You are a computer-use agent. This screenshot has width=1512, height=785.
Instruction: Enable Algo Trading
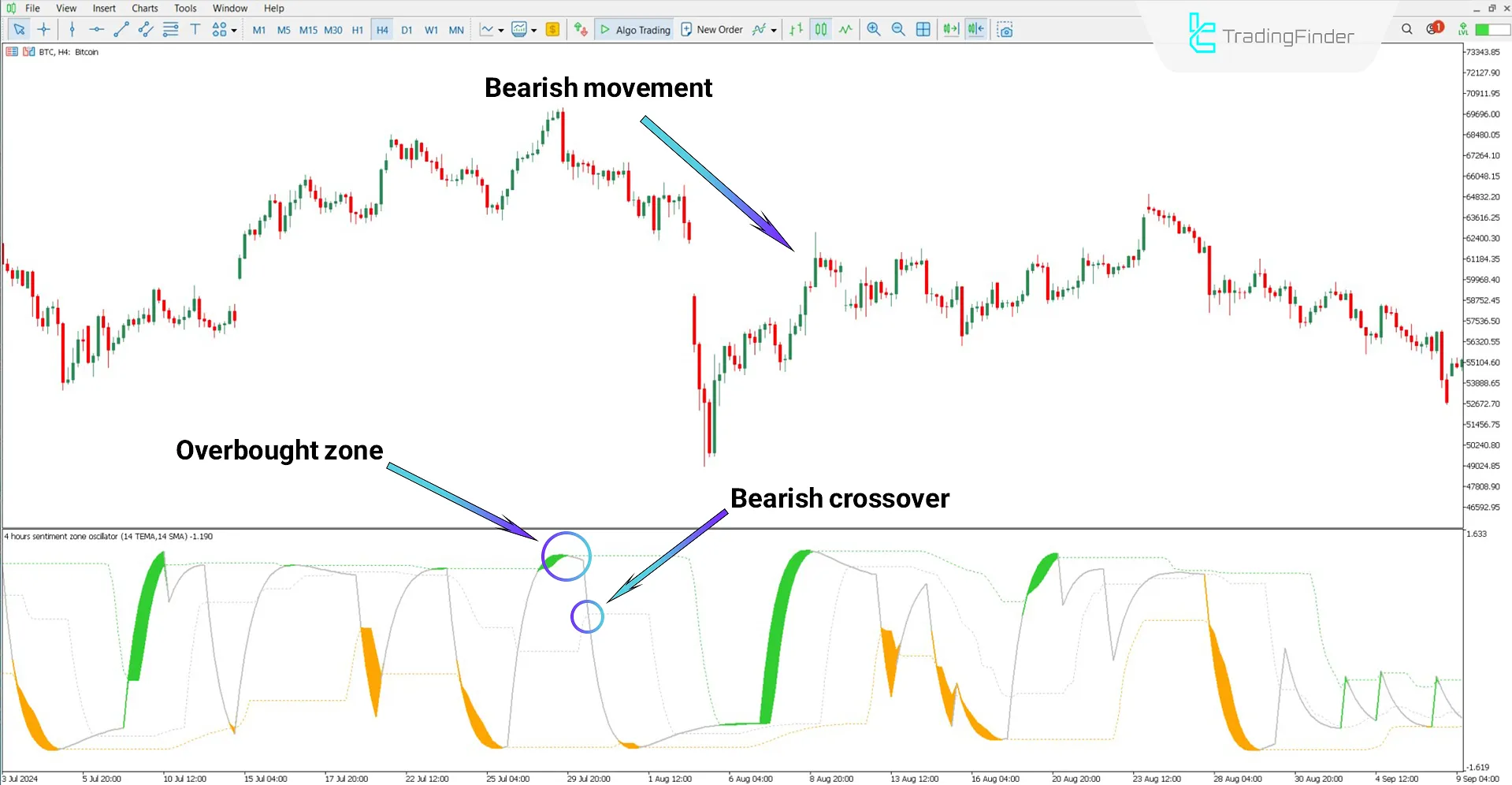pyautogui.click(x=634, y=29)
